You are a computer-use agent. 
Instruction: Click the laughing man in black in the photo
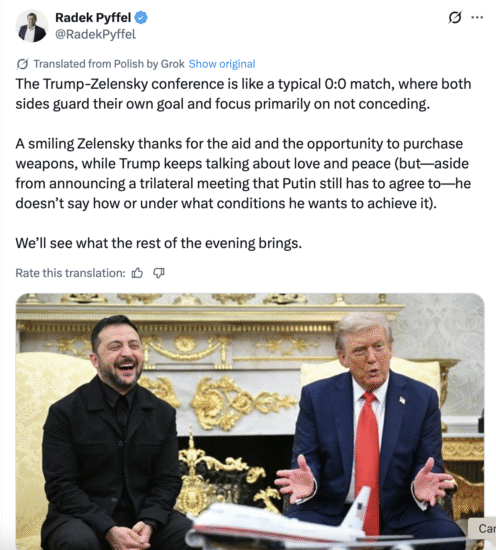(x=114, y=431)
